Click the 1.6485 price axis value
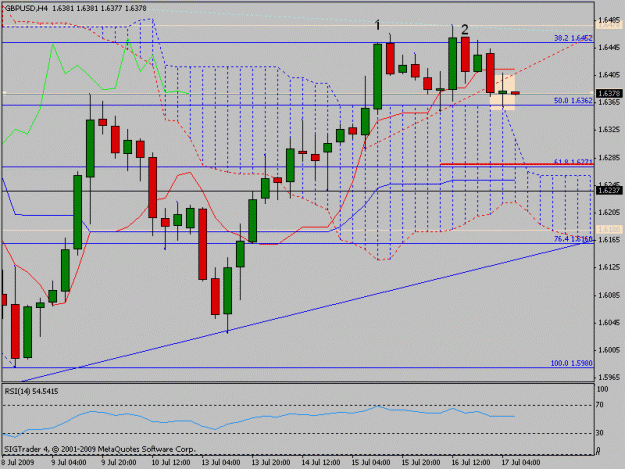 [x=609, y=20]
